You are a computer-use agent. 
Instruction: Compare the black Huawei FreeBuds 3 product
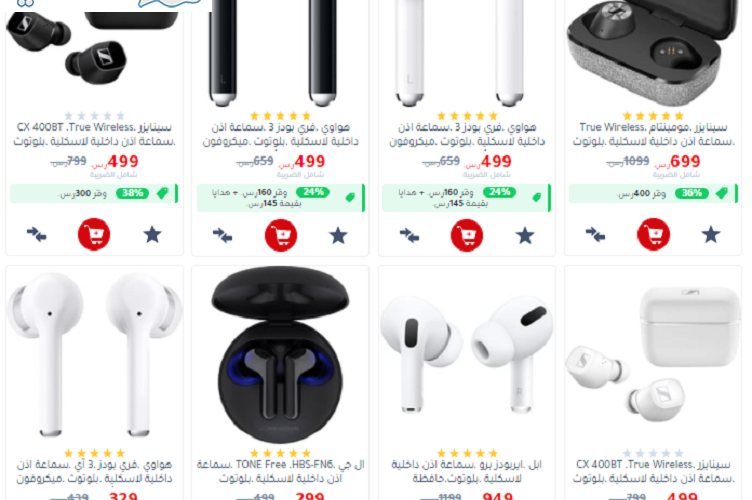point(223,235)
